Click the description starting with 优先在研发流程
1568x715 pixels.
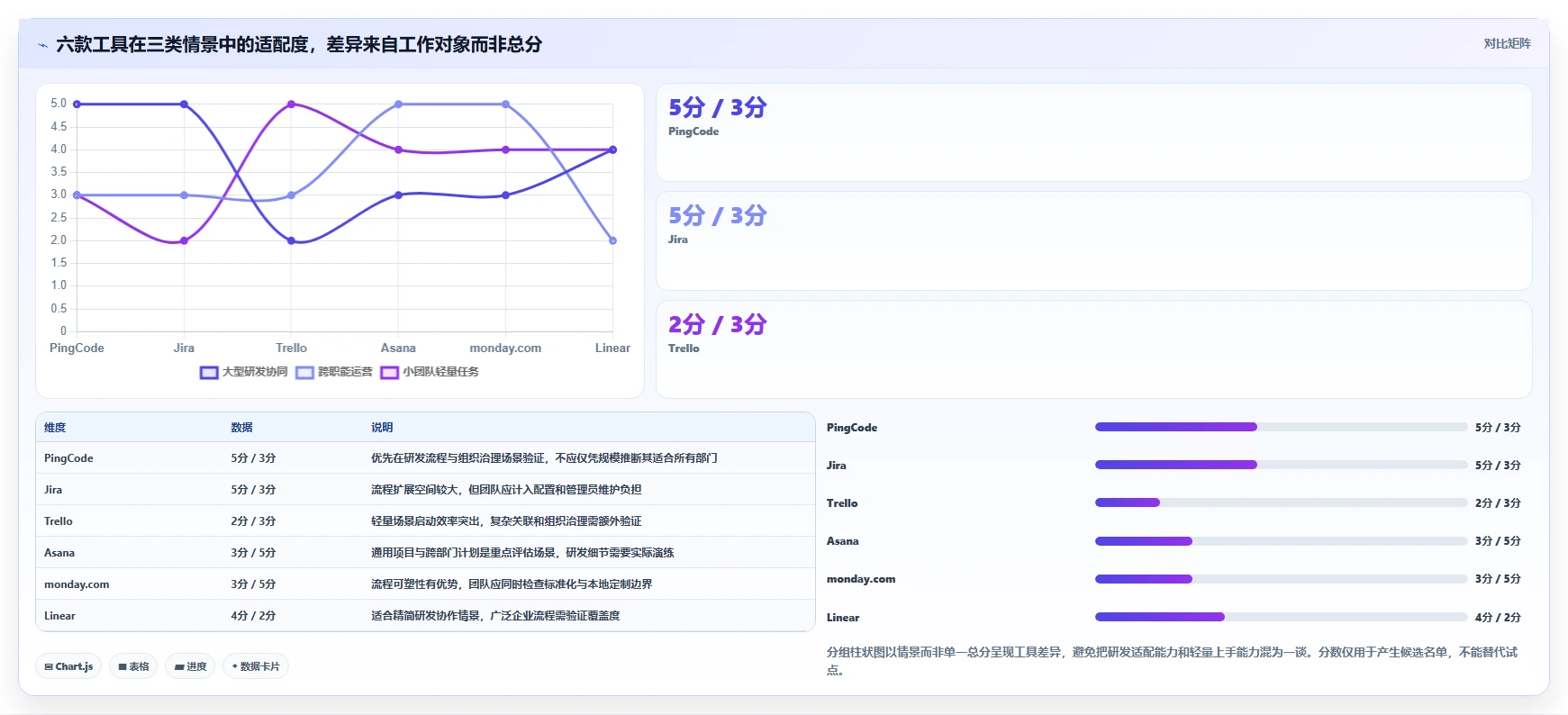pyautogui.click(x=544, y=458)
